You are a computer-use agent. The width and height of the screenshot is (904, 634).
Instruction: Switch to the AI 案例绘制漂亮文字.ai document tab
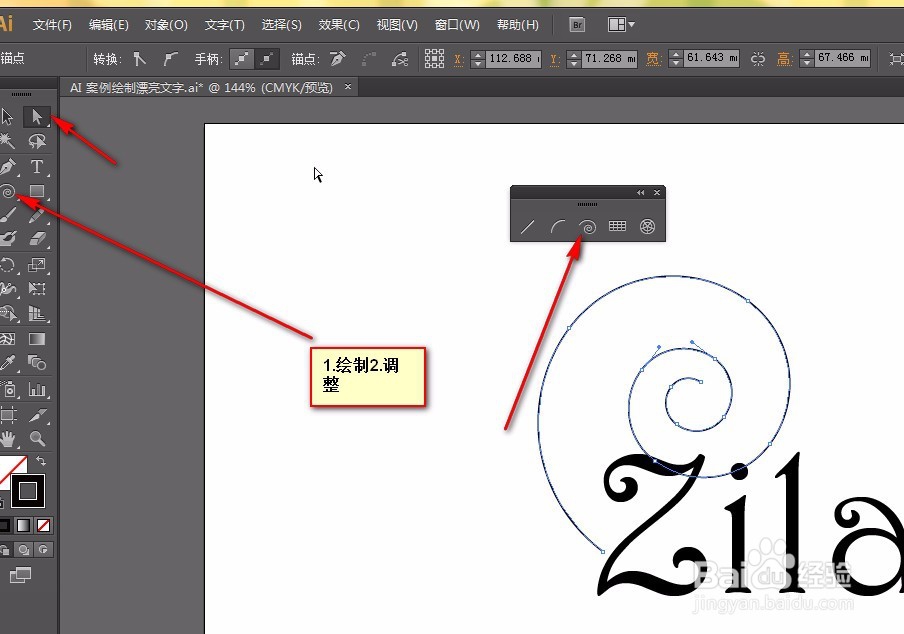[x=200, y=87]
